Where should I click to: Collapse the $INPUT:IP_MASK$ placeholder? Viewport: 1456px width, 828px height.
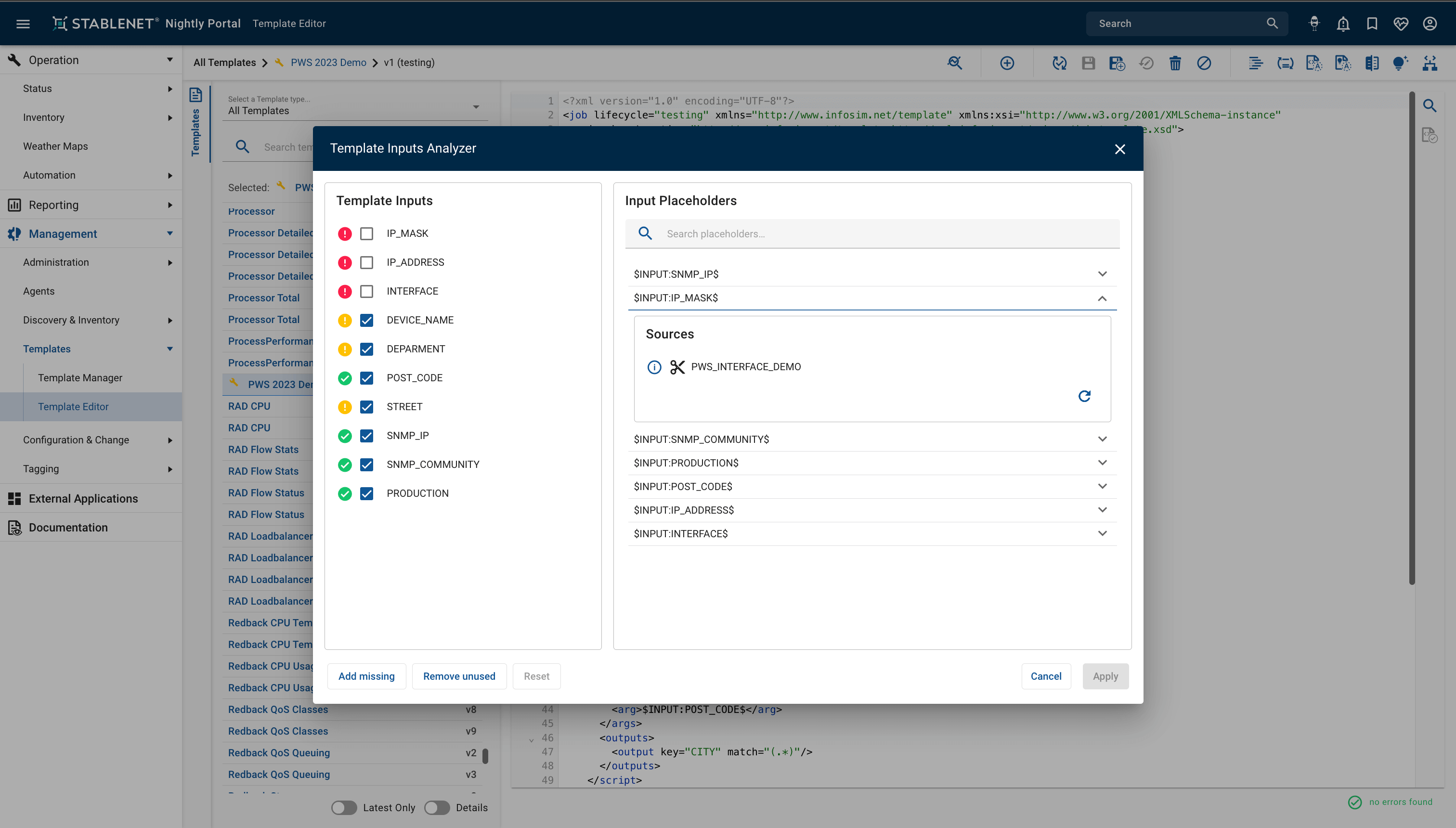pyautogui.click(x=872, y=298)
